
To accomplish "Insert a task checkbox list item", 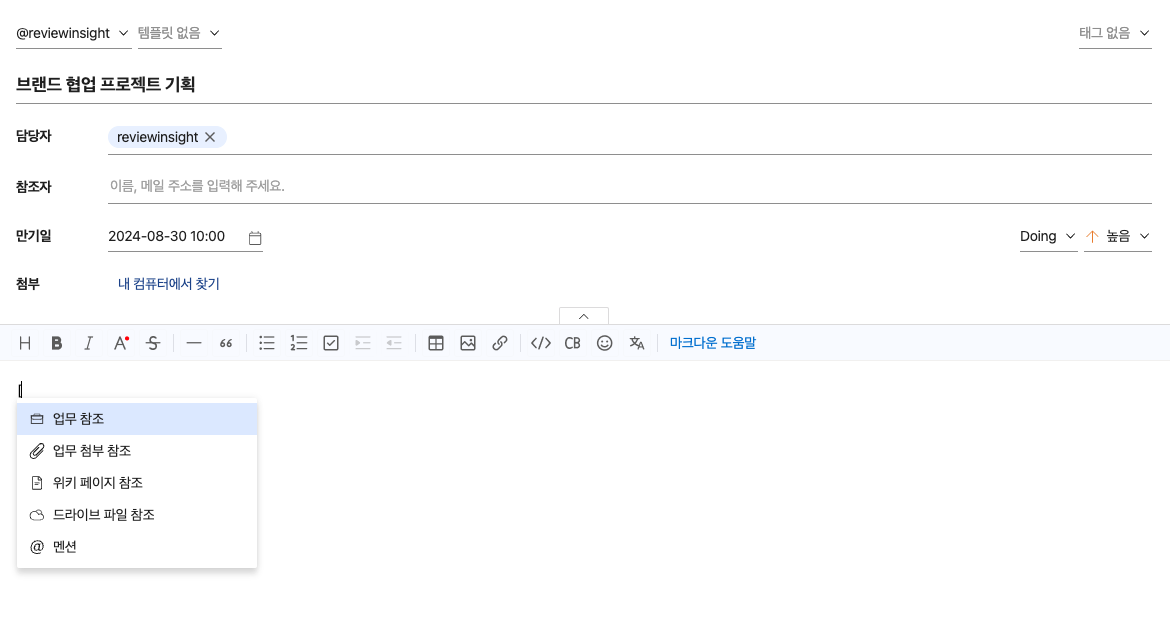I will coord(331,343).
